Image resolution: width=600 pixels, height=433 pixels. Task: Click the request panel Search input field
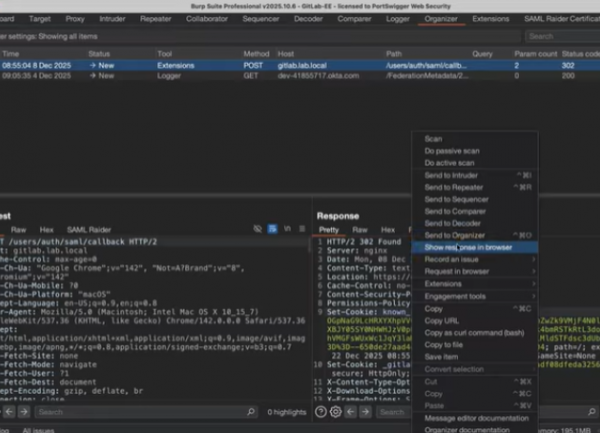[x=145, y=412]
